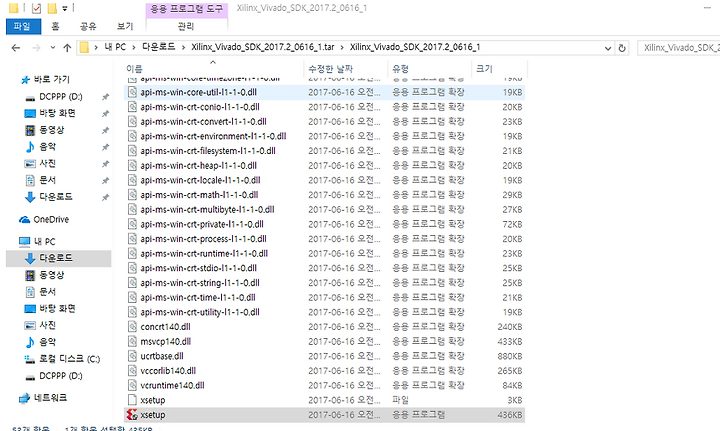Select api-ms-win-crt-utility-l1-1-0.dll file icon
Image resolution: width=720 pixels, height=431 pixels.
coord(132,312)
